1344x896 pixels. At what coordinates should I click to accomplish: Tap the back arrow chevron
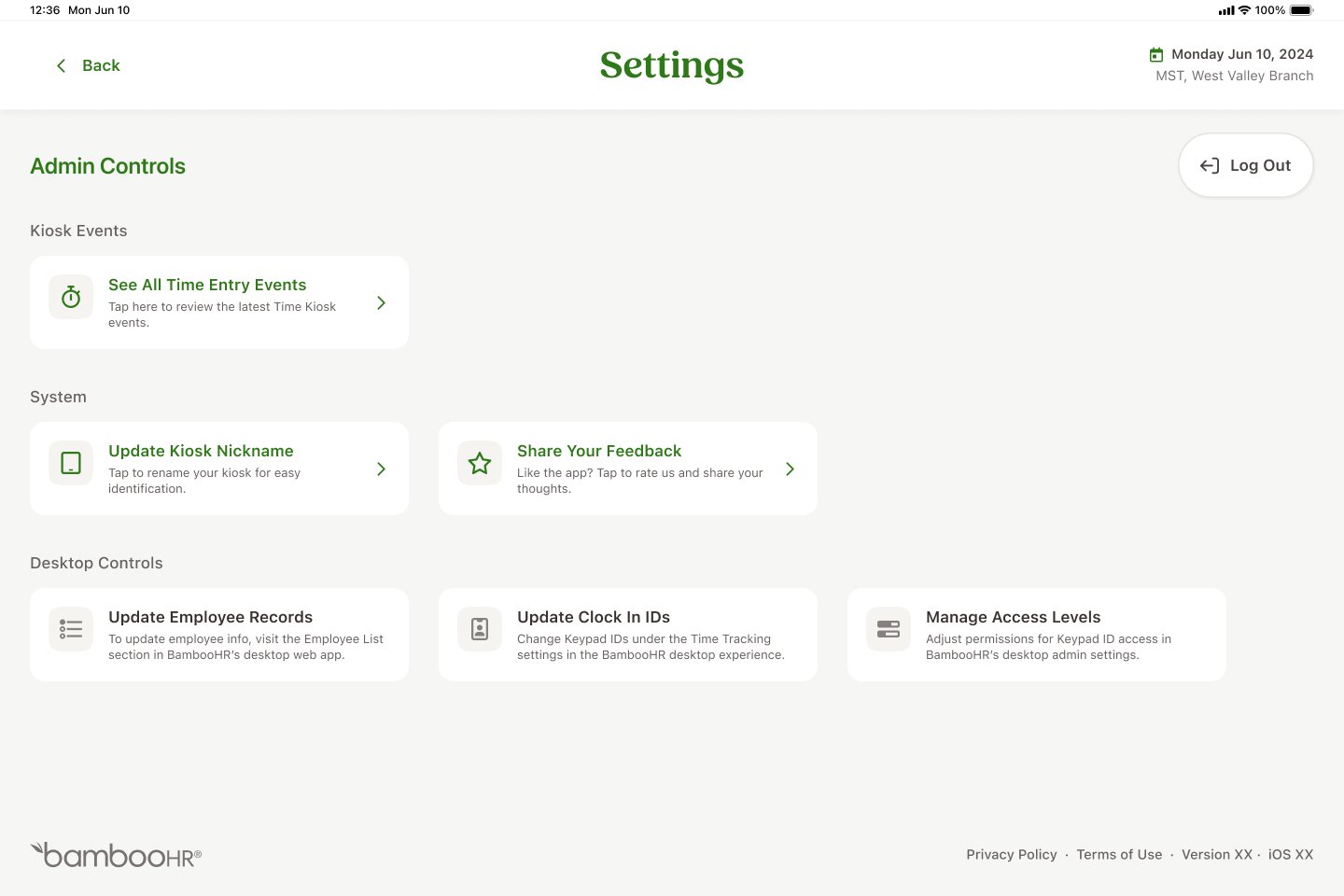coord(62,65)
